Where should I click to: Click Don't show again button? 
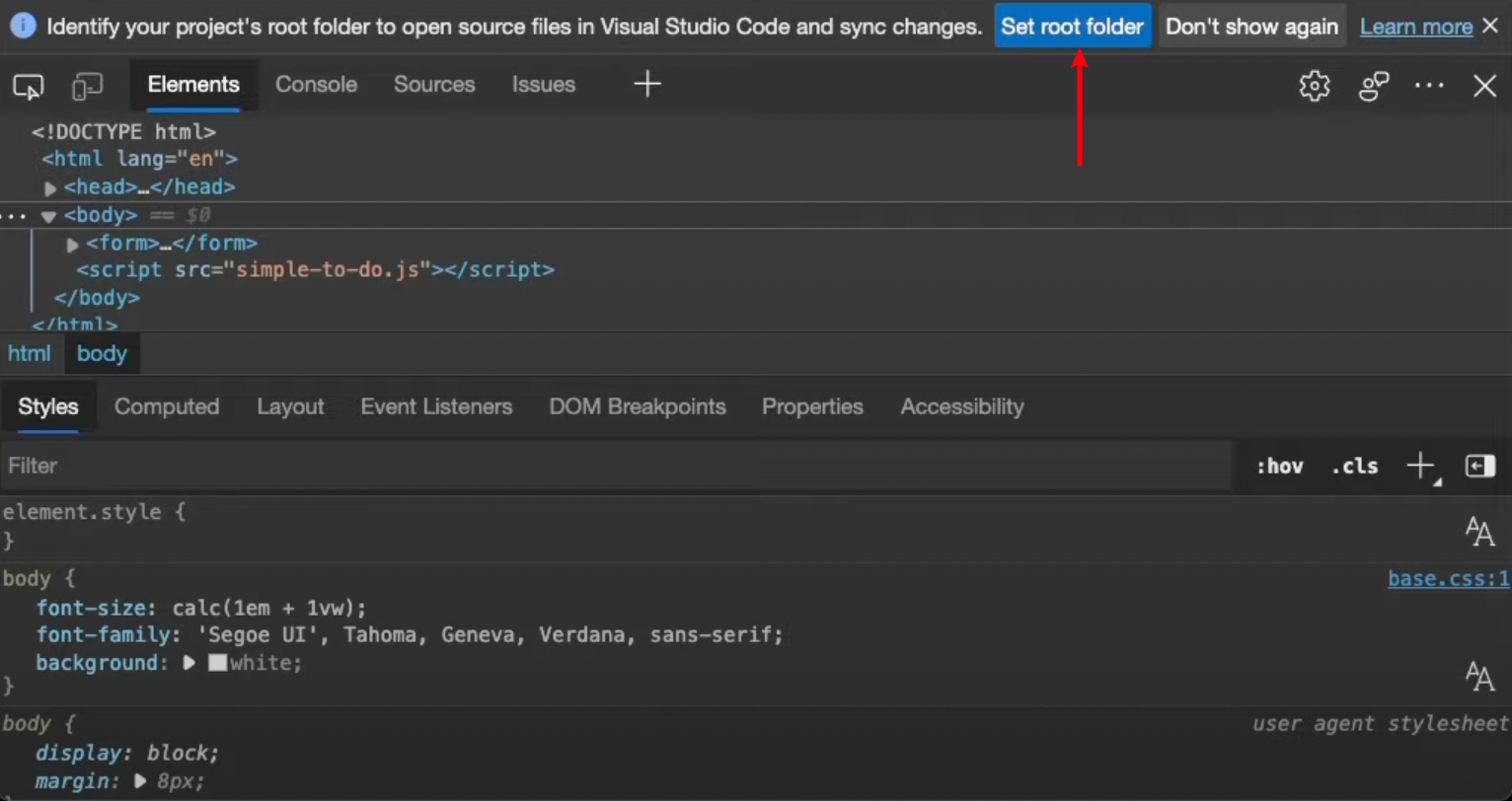1251,27
